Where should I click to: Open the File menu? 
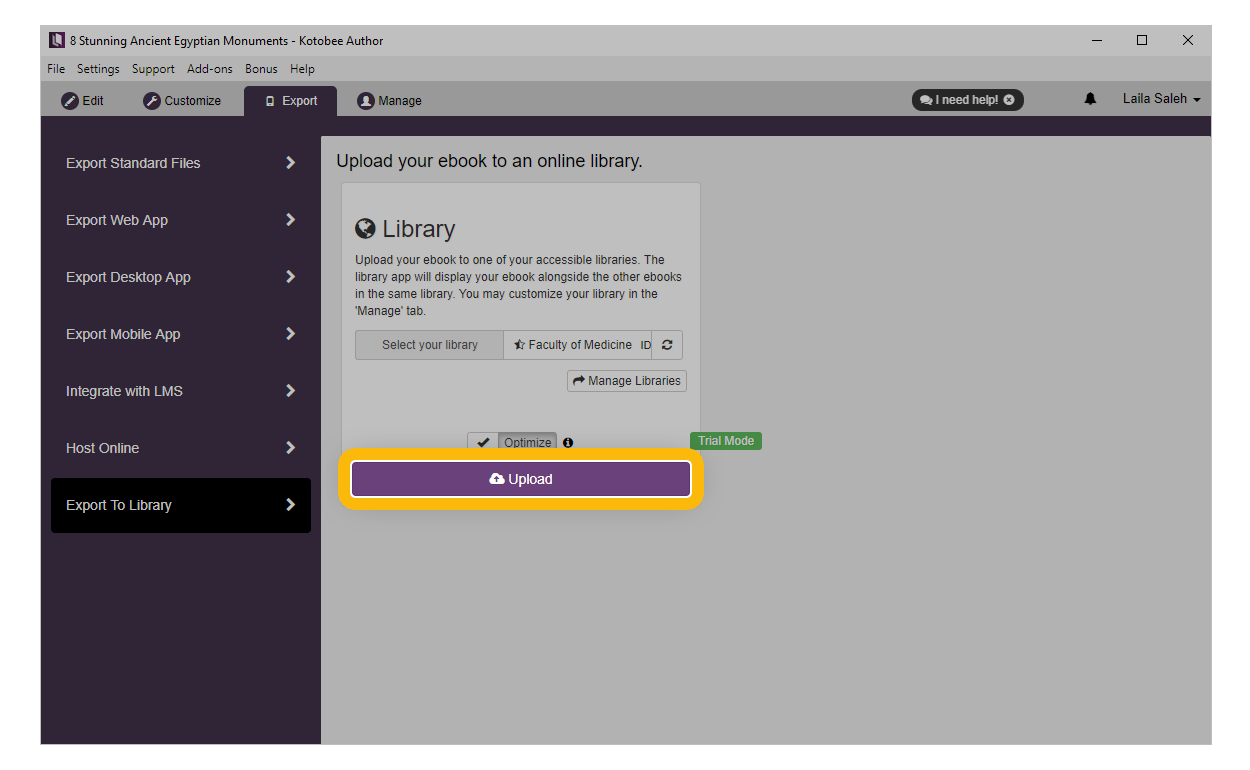click(56, 69)
